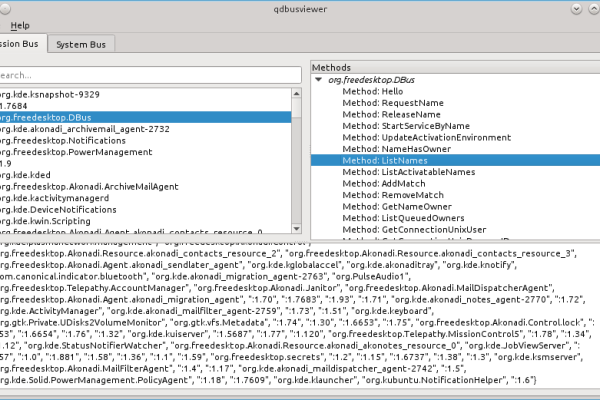The height and width of the screenshot is (400, 600).
Task: Click the org.freedesktop.DBus tree root label
Action: point(371,80)
